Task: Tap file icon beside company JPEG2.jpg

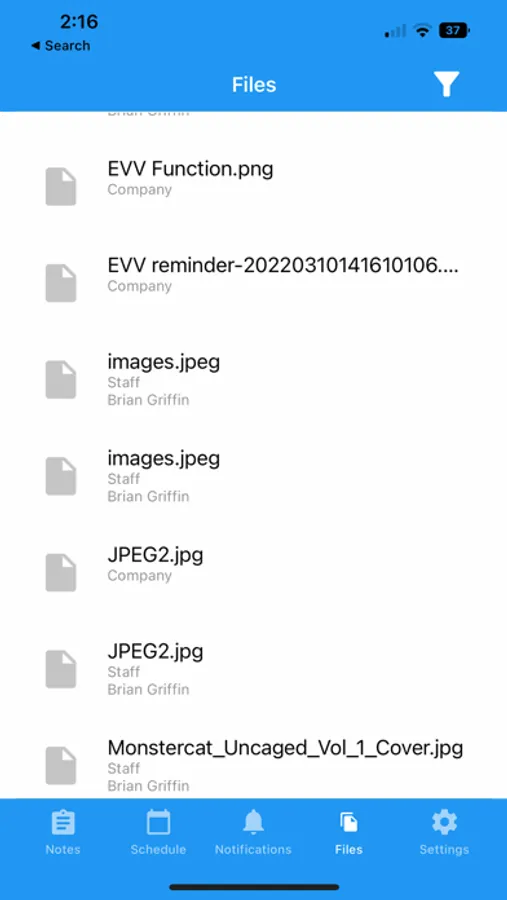Action: pos(61,573)
